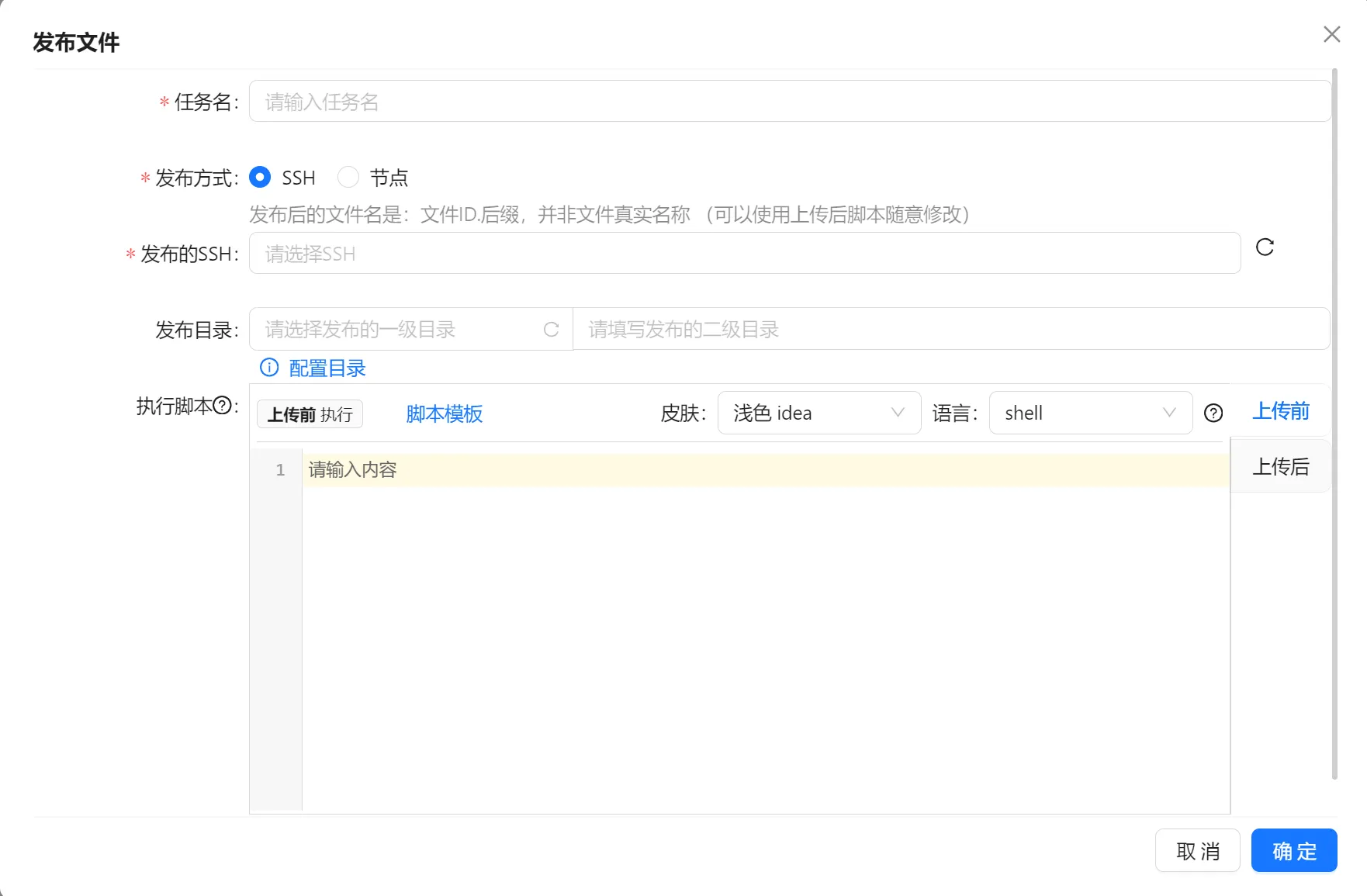Open the 脚本模板 link
Screen dimensions: 1367x896
tap(444, 414)
